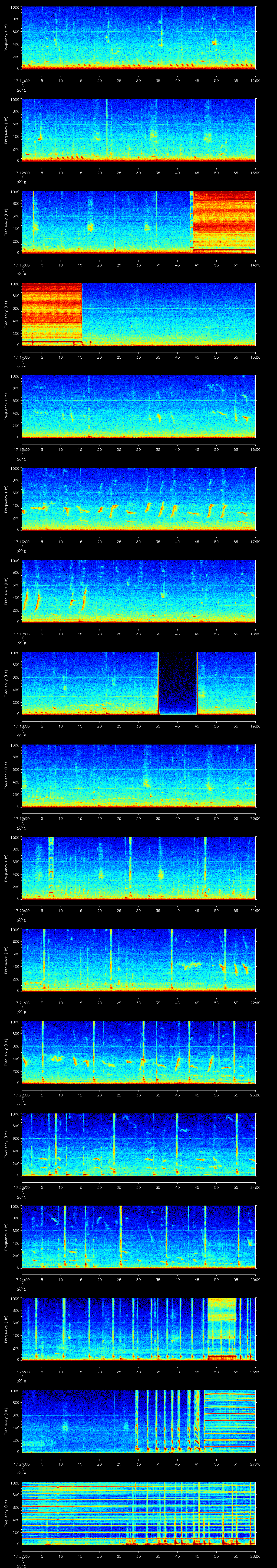The width and height of the screenshot is (277, 1568).
Task: Click the 17:12:00 start time label
Action: (21, 173)
